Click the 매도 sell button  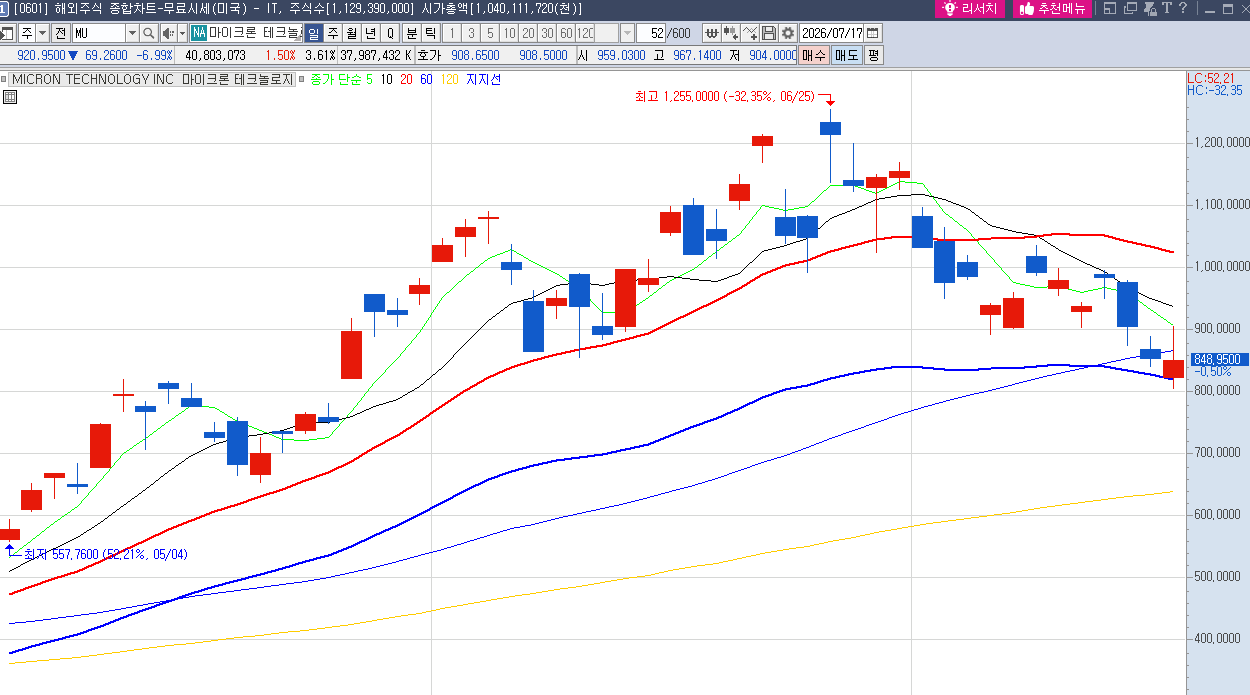(846, 55)
